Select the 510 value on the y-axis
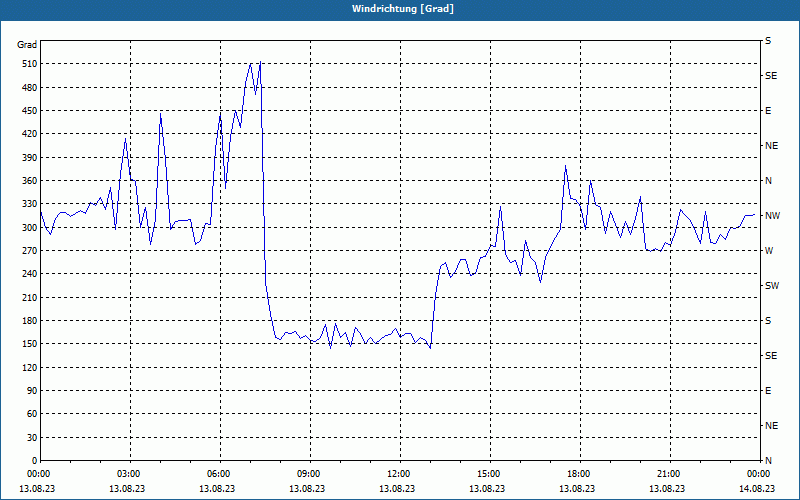800x500 pixels. (29, 64)
